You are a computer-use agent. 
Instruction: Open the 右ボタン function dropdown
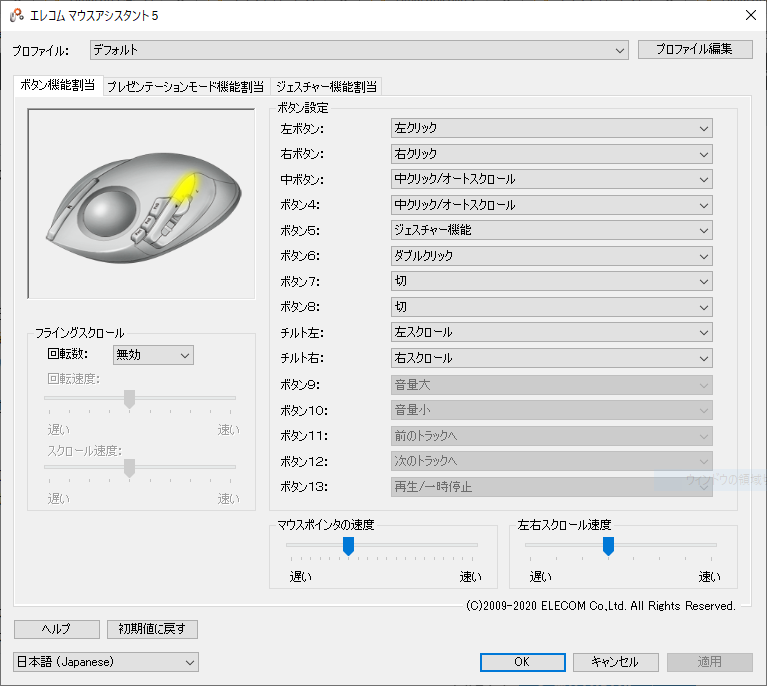pos(551,154)
